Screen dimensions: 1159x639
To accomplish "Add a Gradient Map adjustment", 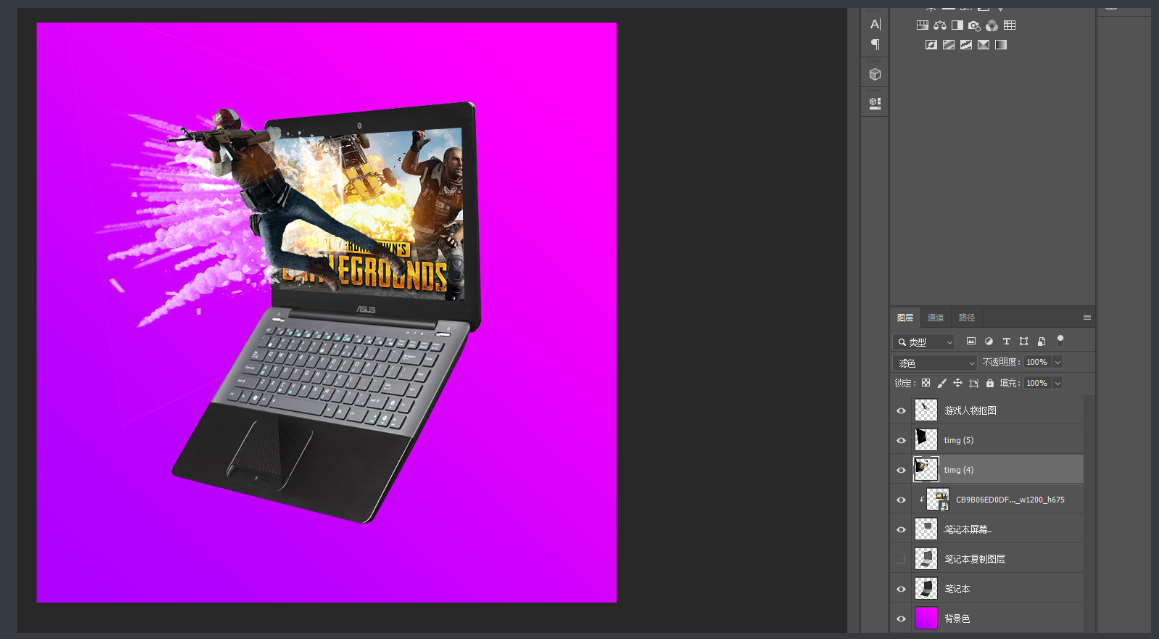I will tap(1001, 45).
